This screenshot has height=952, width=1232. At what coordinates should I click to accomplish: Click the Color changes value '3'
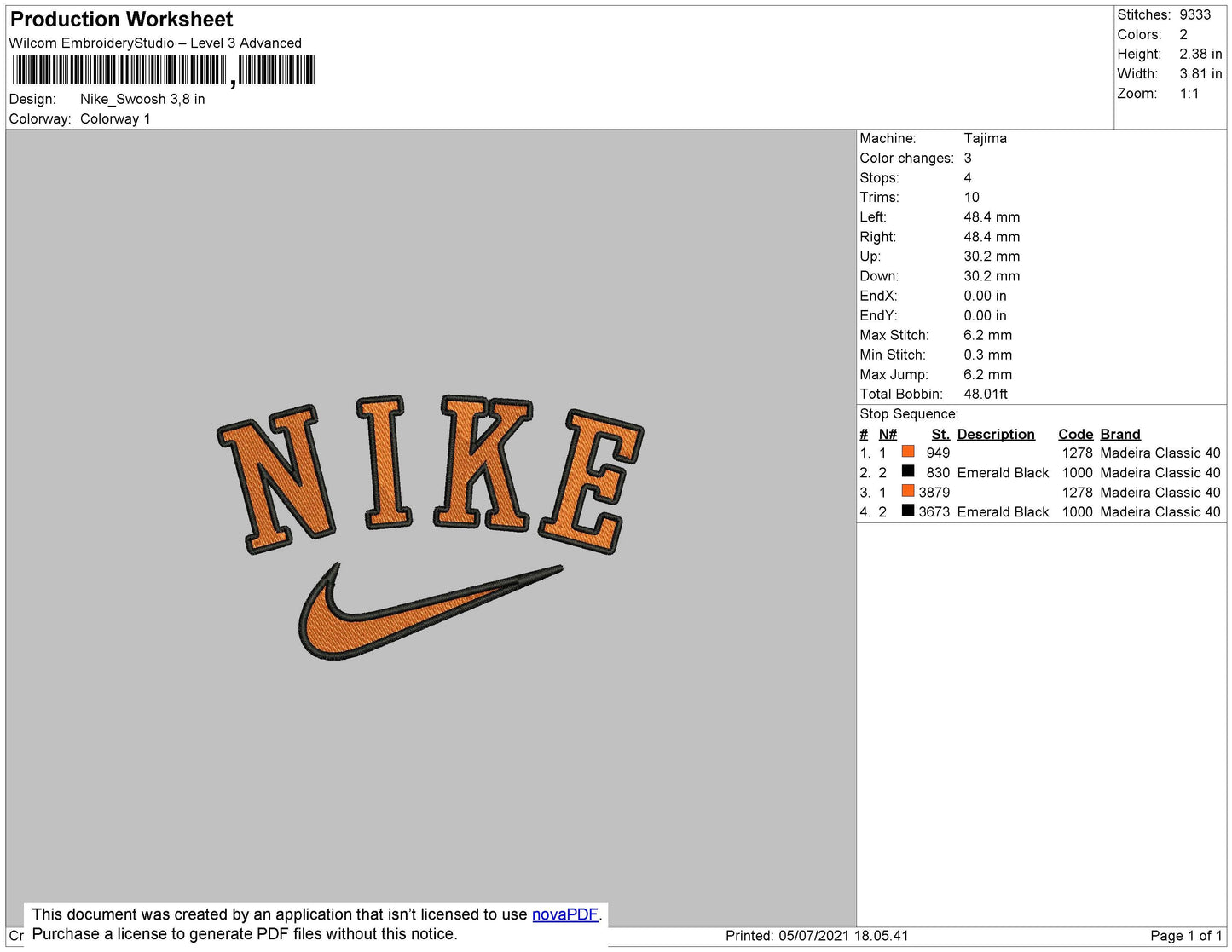pos(968,158)
